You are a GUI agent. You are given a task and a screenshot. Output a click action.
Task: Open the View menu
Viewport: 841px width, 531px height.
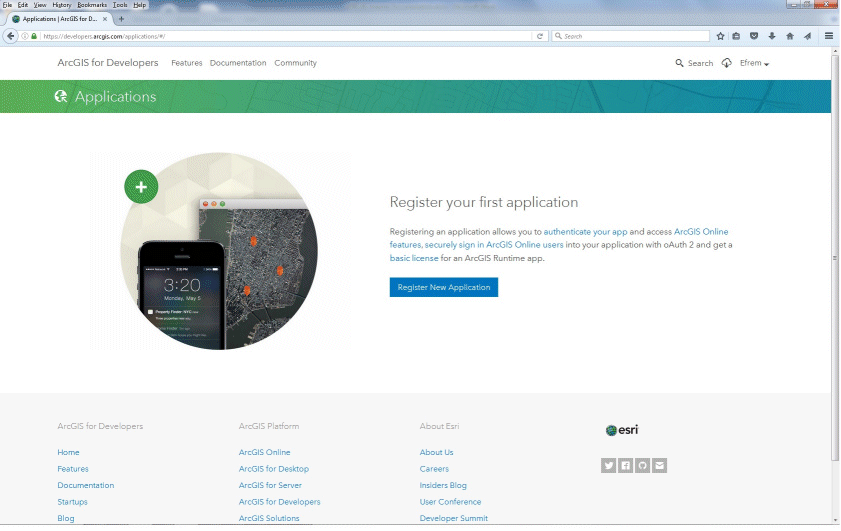[40, 5]
